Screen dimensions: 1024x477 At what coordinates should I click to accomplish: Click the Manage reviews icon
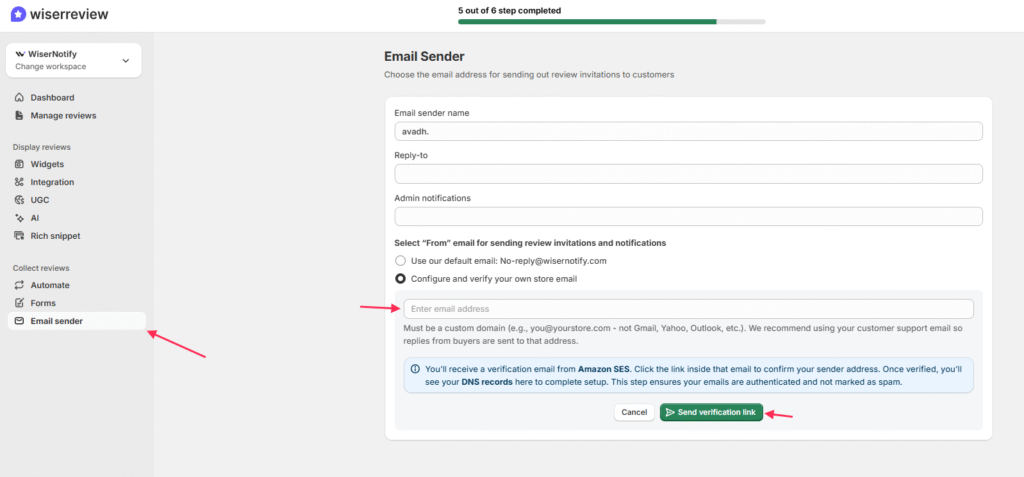tap(20, 115)
